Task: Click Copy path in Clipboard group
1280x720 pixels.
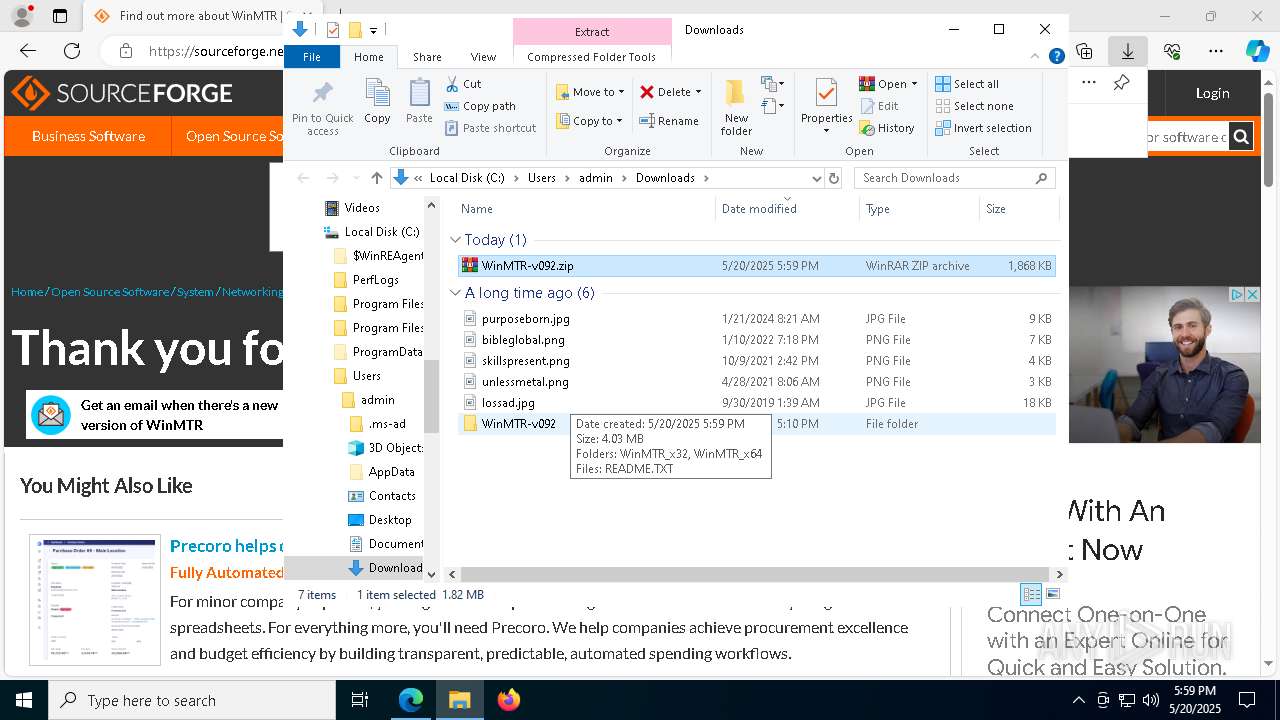Action: [480, 106]
